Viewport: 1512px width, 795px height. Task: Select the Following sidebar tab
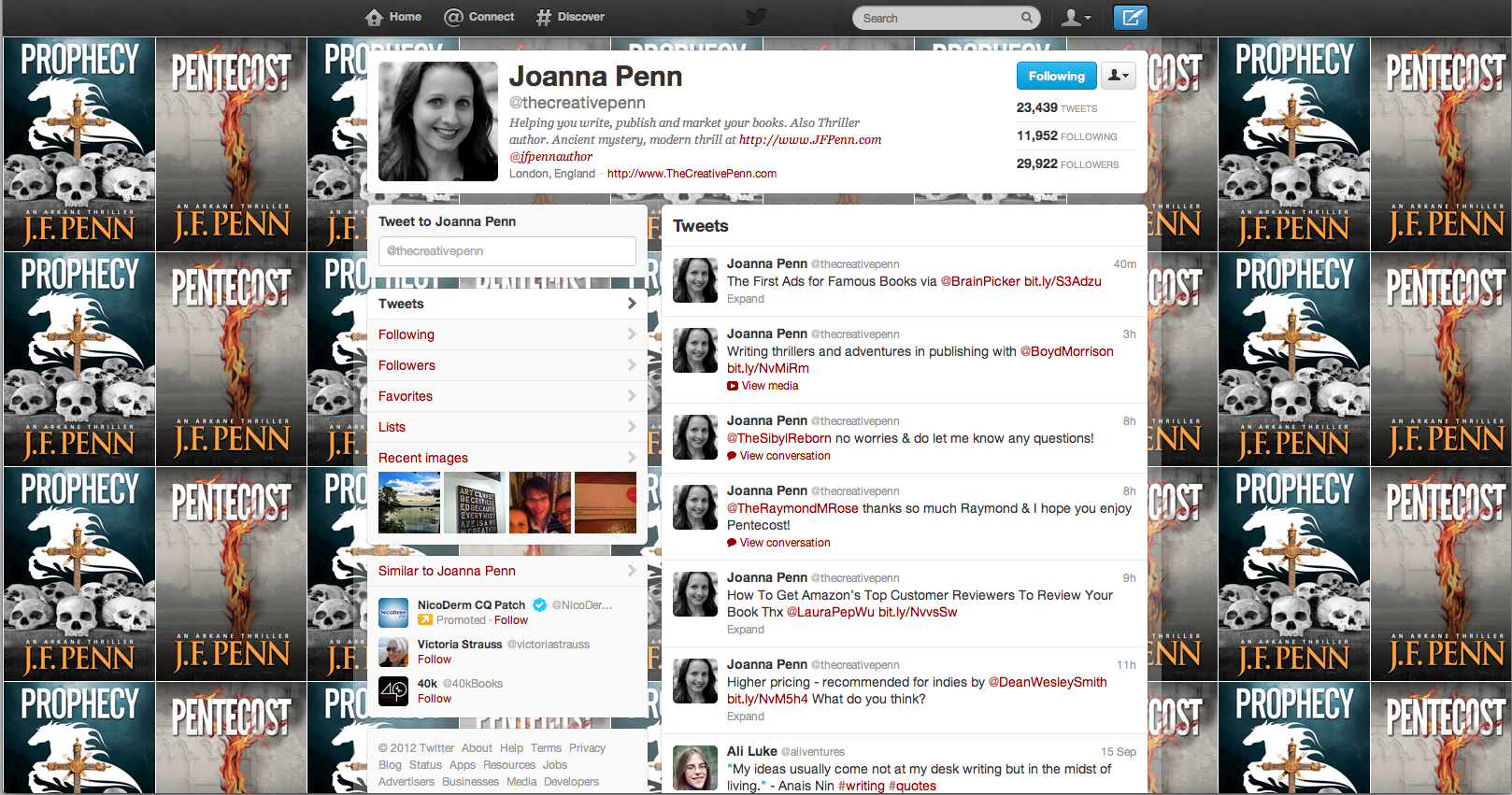coord(506,334)
